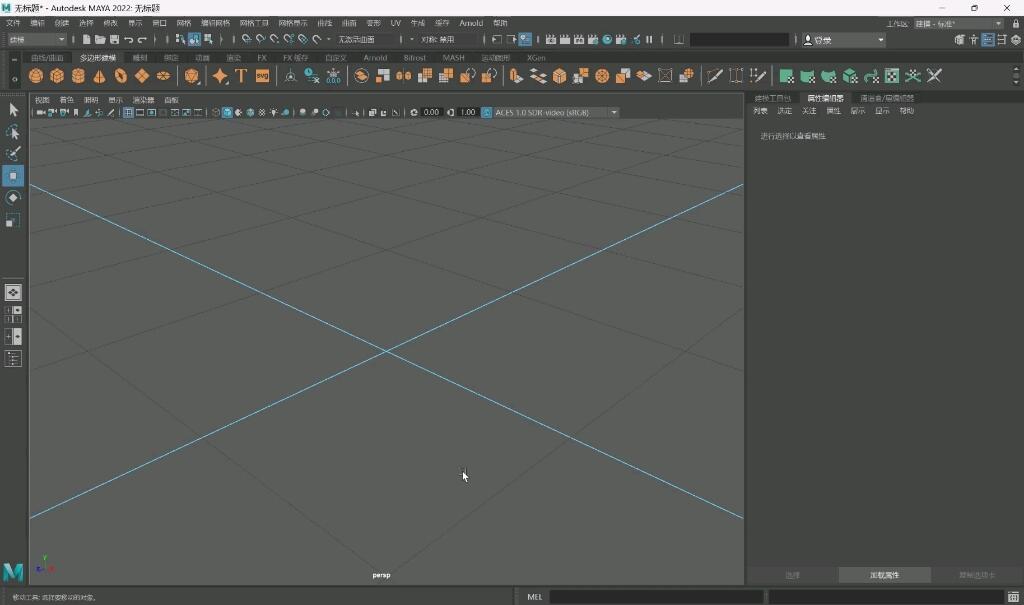This screenshot has width=1024, height=605.
Task: Open the UV menu in the menu bar
Action: click(x=395, y=23)
